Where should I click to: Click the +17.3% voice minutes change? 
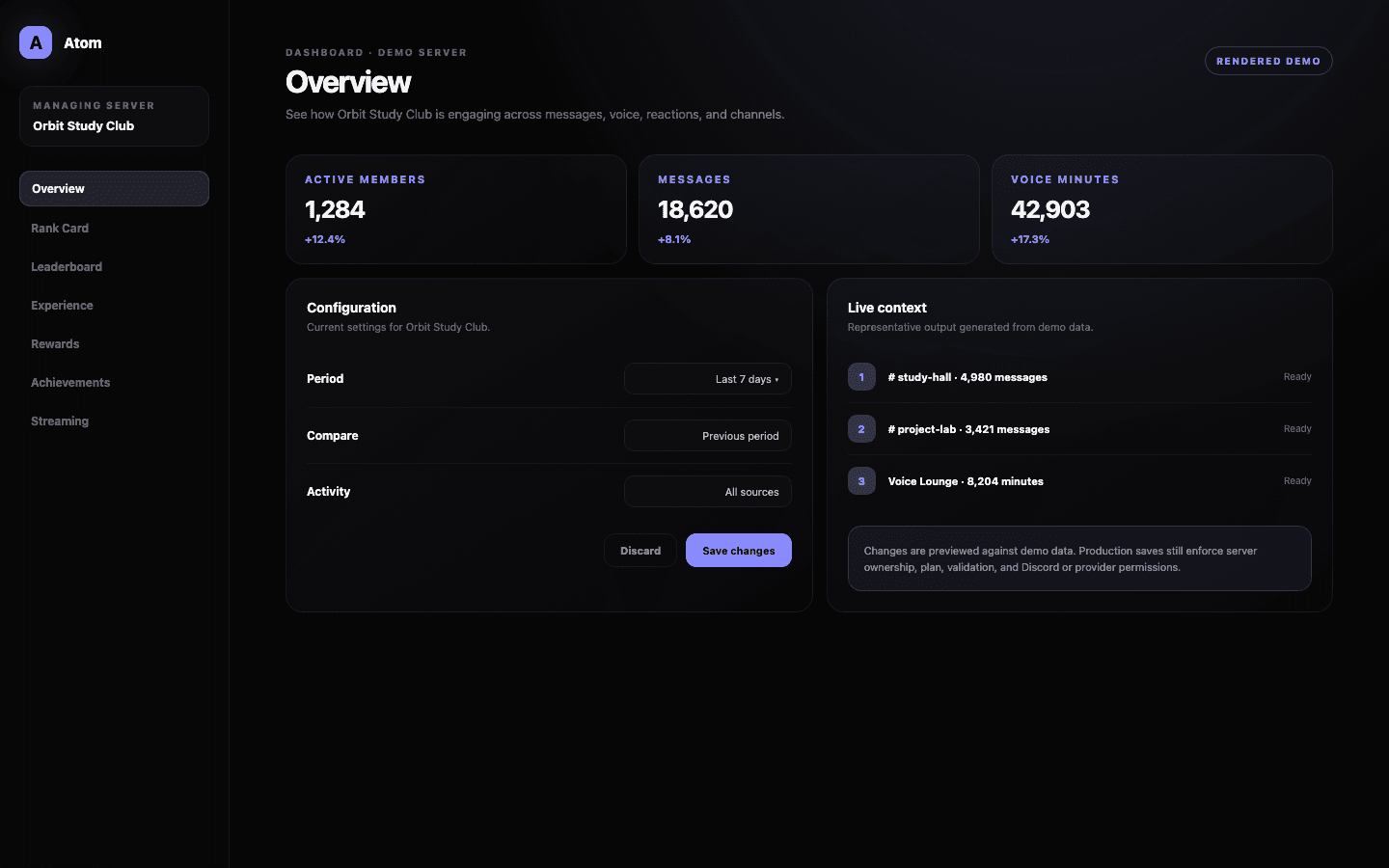tap(1030, 239)
